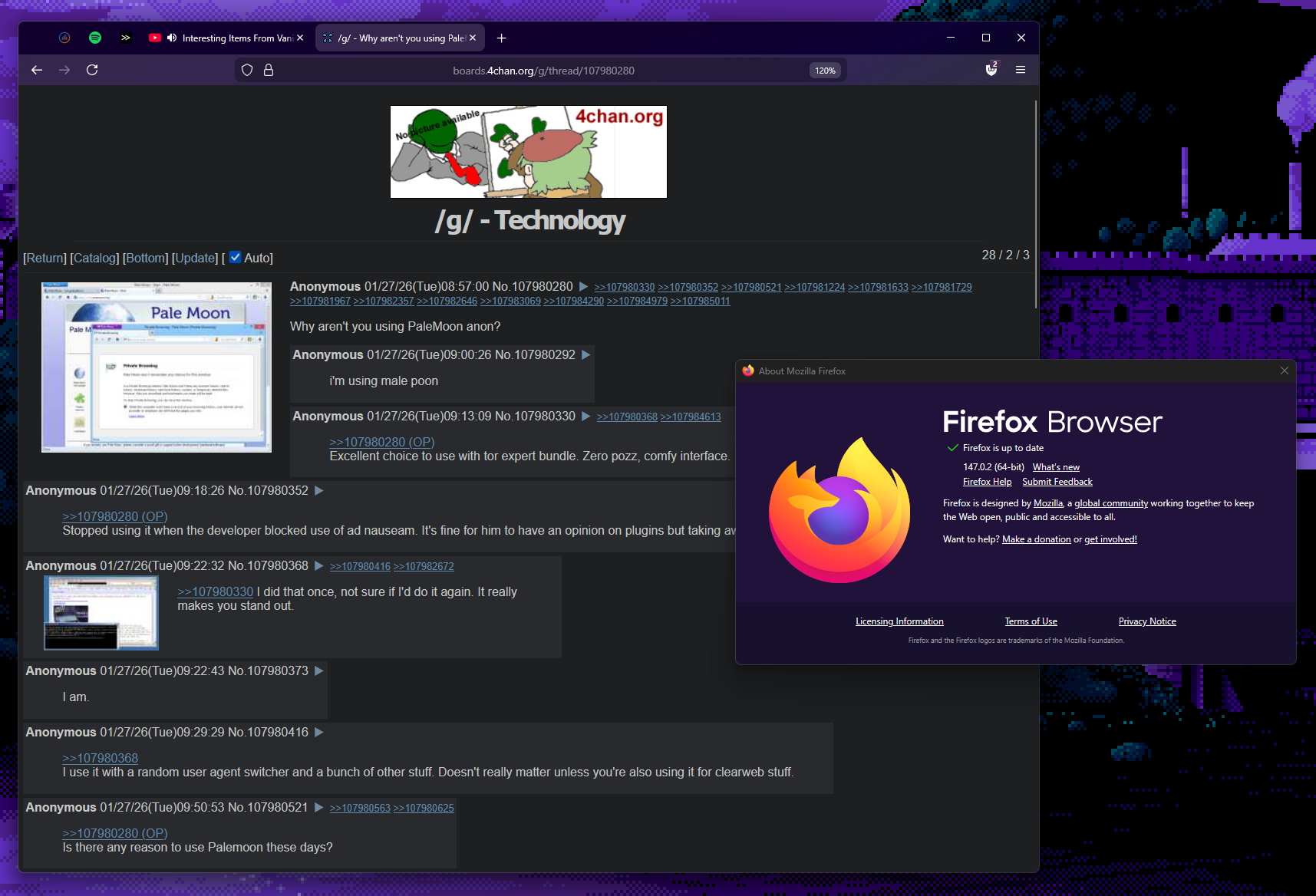Click the Return link
This screenshot has height=896, width=1316.
tap(45, 259)
